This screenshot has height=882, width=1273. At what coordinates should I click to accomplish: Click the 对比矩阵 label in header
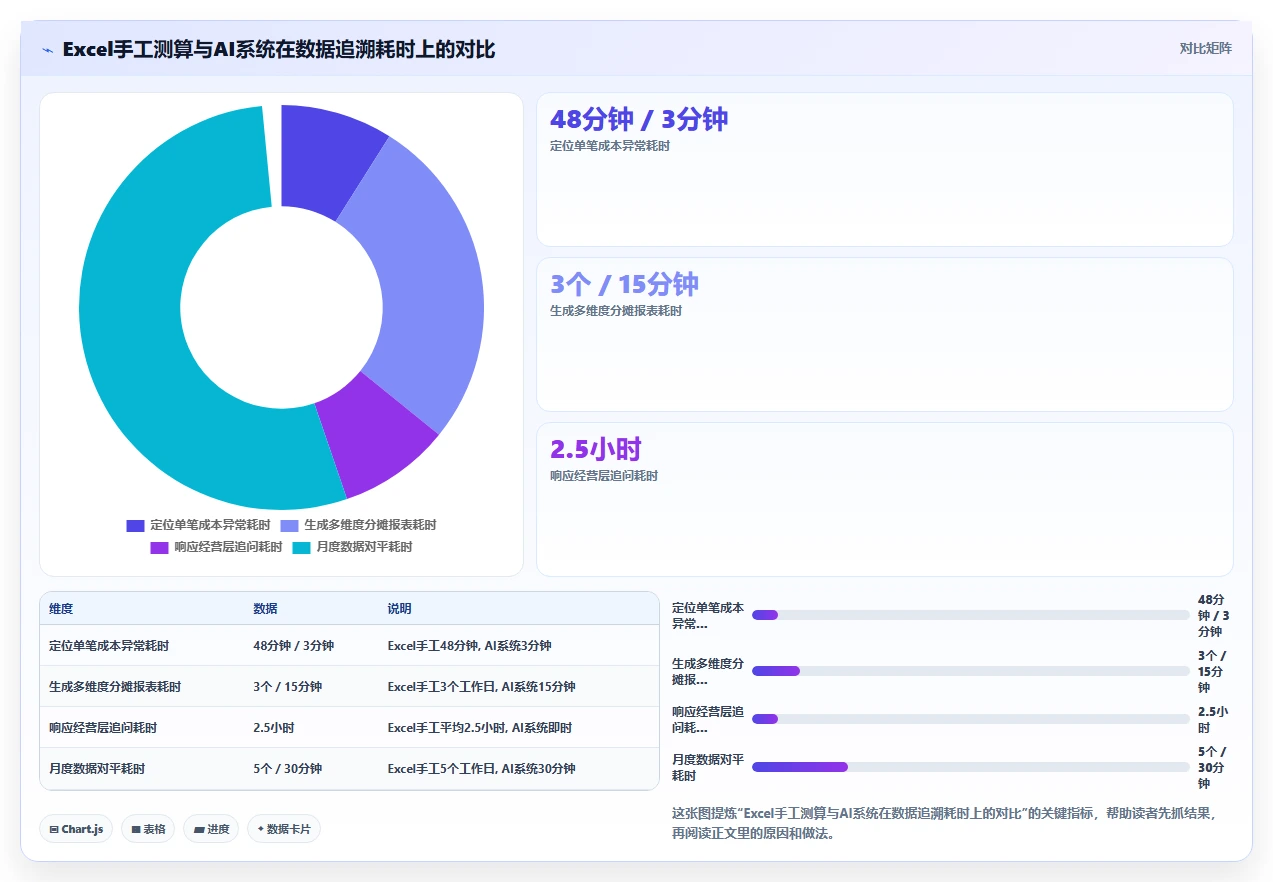[1205, 48]
